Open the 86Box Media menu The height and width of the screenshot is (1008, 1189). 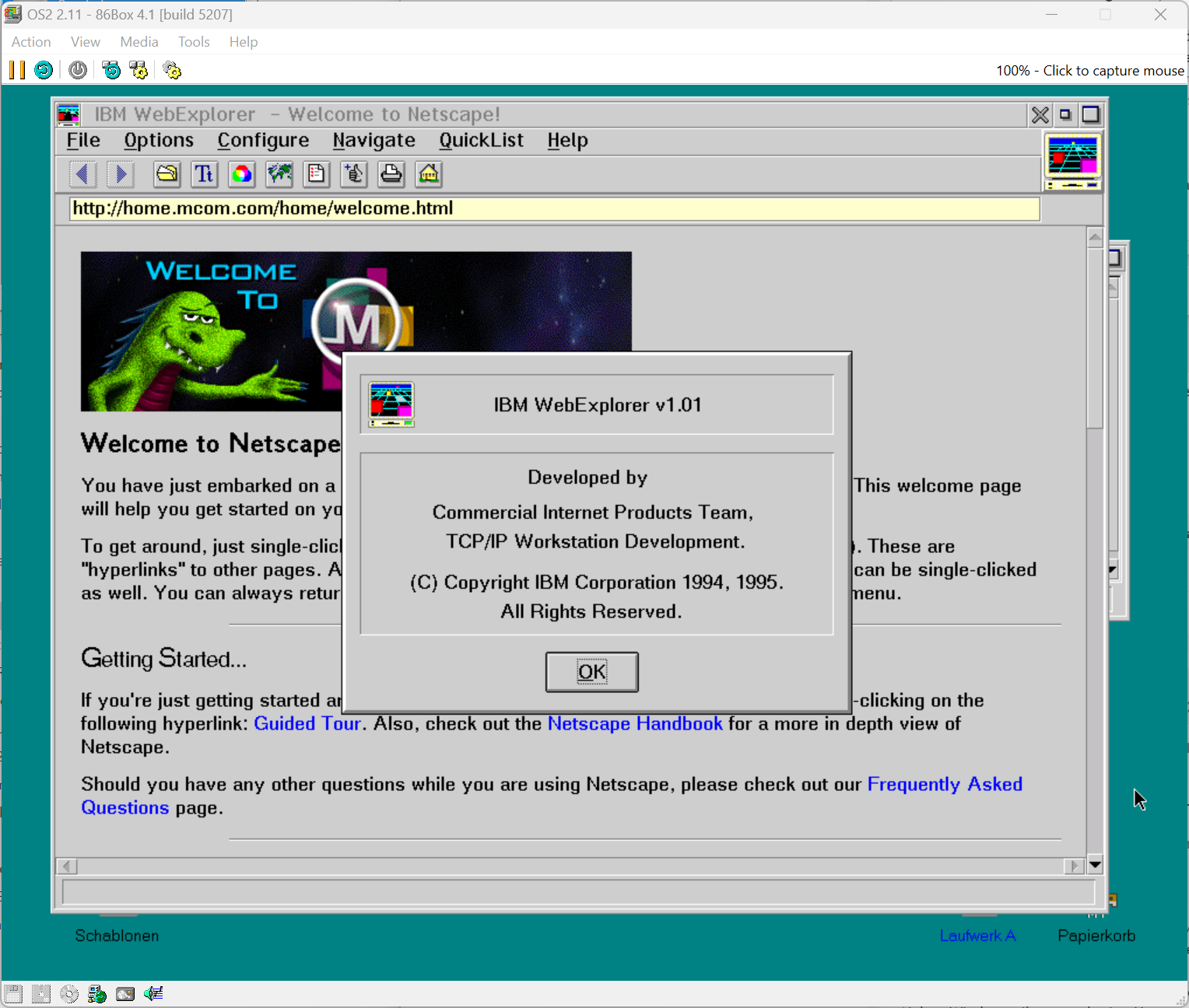click(139, 42)
